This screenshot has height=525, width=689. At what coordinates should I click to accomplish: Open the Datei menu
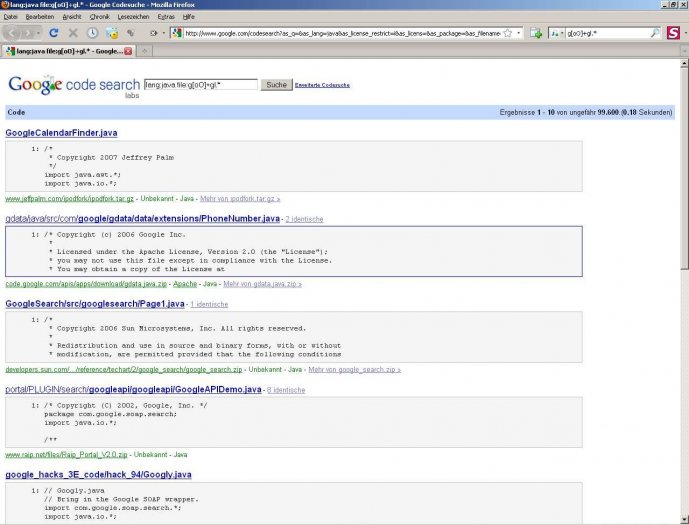point(11,17)
